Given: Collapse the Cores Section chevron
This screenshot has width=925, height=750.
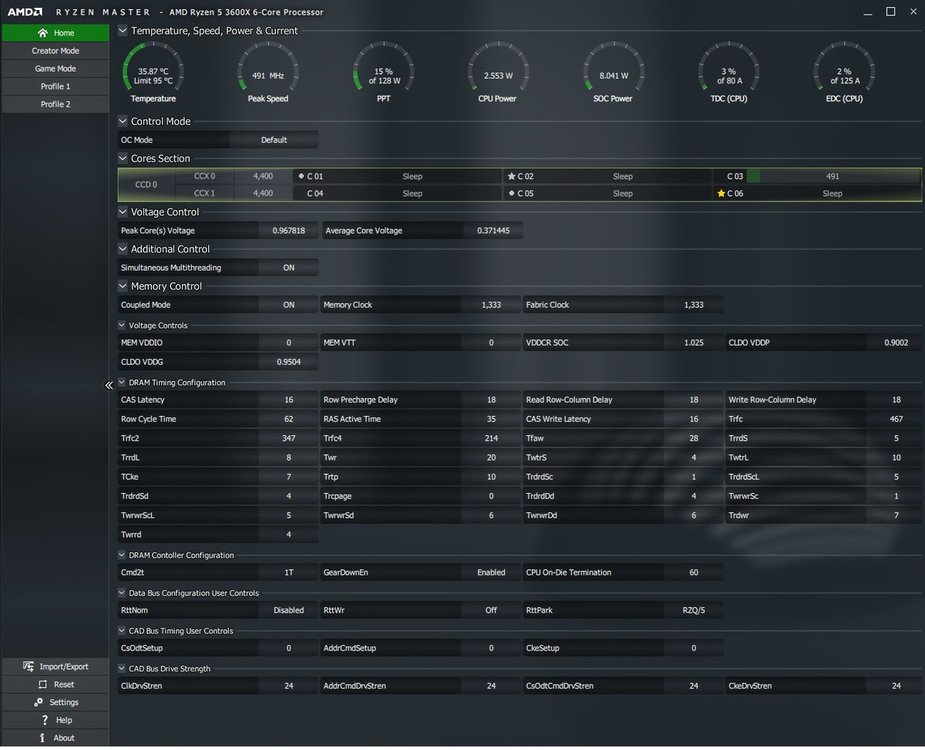Looking at the screenshot, I should click(x=123, y=158).
